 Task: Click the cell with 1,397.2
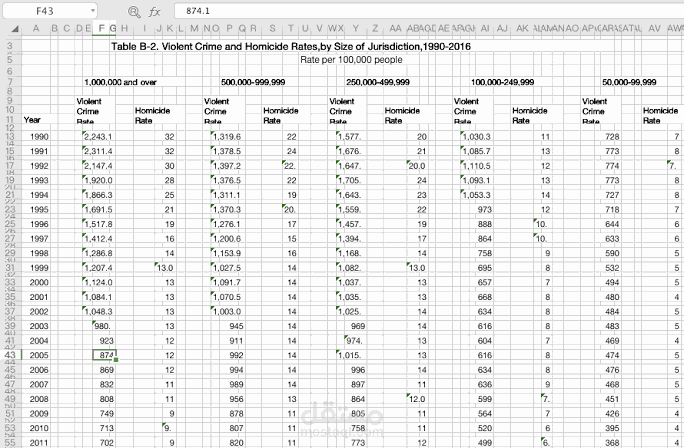pyautogui.click(x=226, y=166)
